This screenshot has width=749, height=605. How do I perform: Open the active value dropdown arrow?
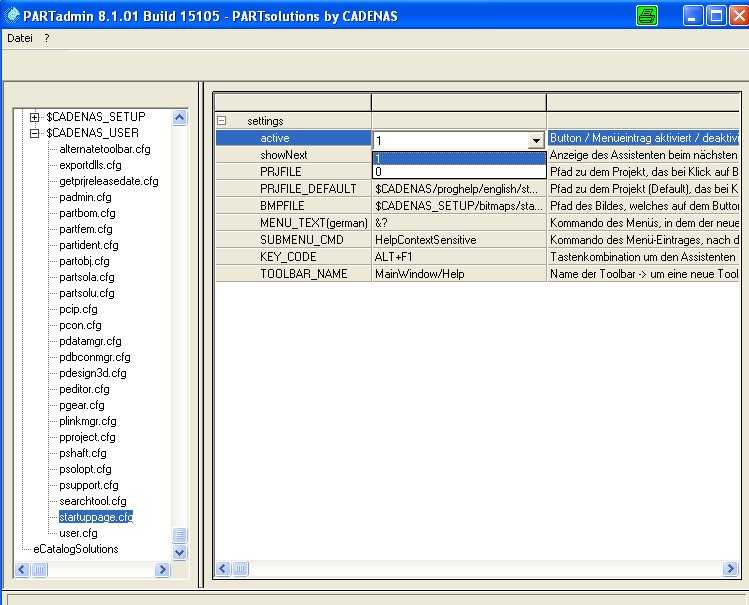tap(536, 140)
